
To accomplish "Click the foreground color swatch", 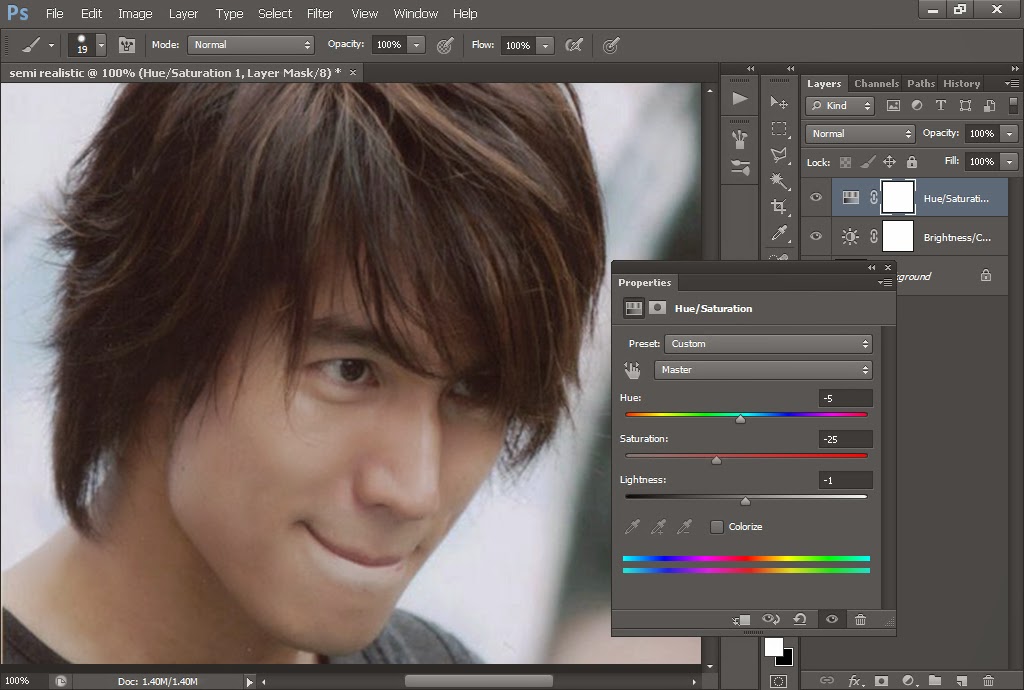I will click(x=773, y=647).
